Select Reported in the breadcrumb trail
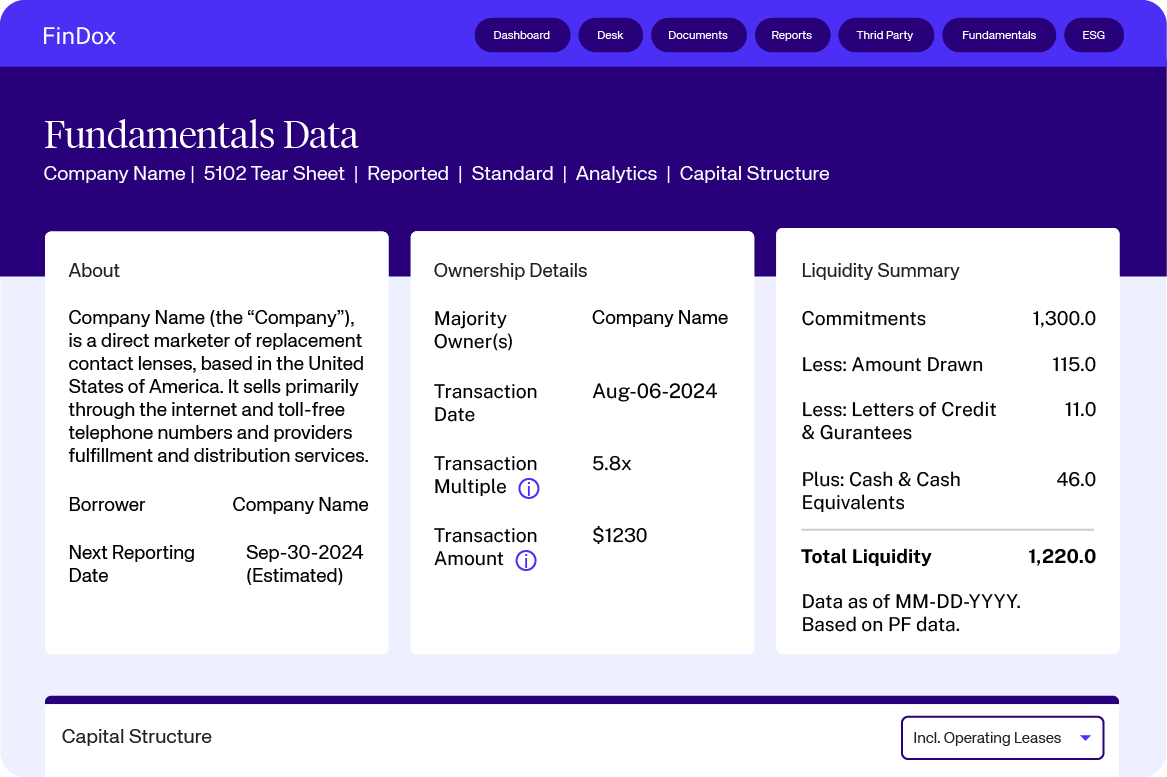The image size is (1167, 777). click(407, 173)
